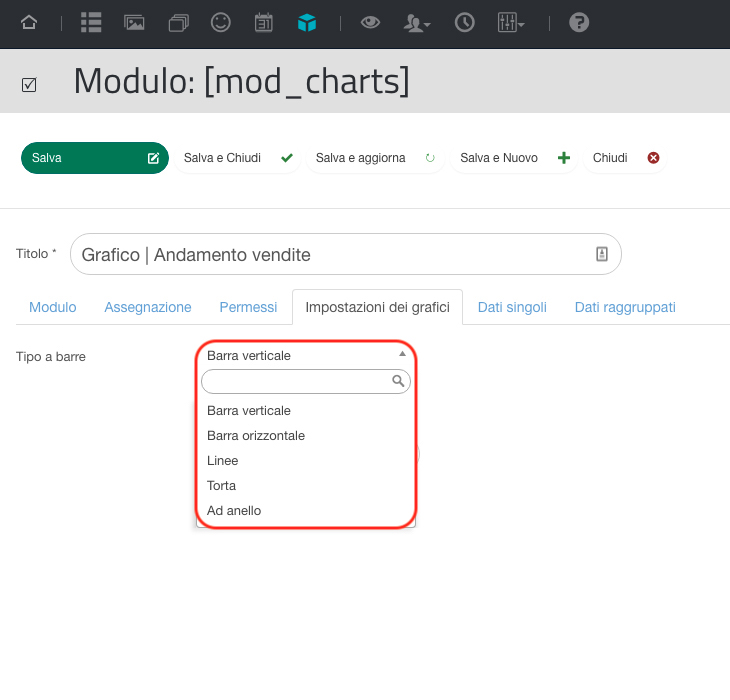This screenshot has height=700, width=730.
Task: Switch to the Dati singoli tab
Action: (x=512, y=307)
